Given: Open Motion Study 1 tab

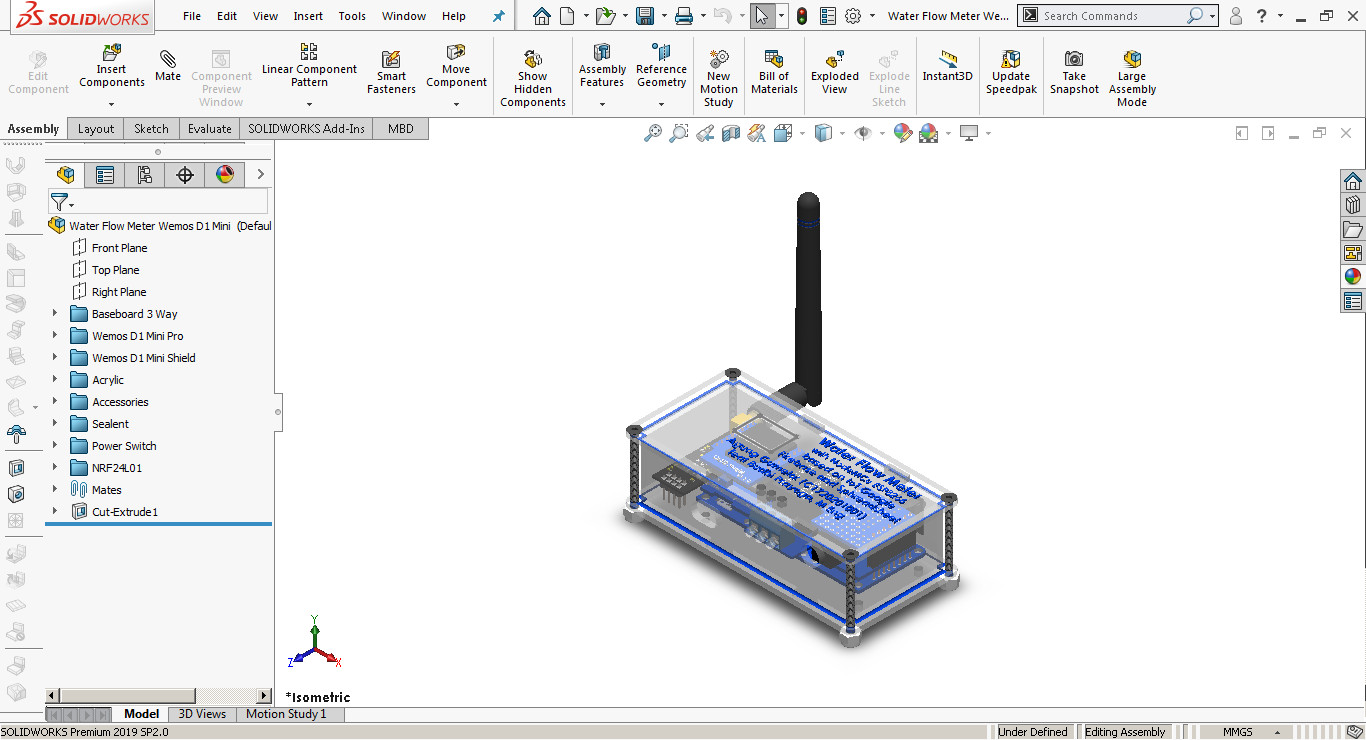Looking at the screenshot, I should click(286, 714).
